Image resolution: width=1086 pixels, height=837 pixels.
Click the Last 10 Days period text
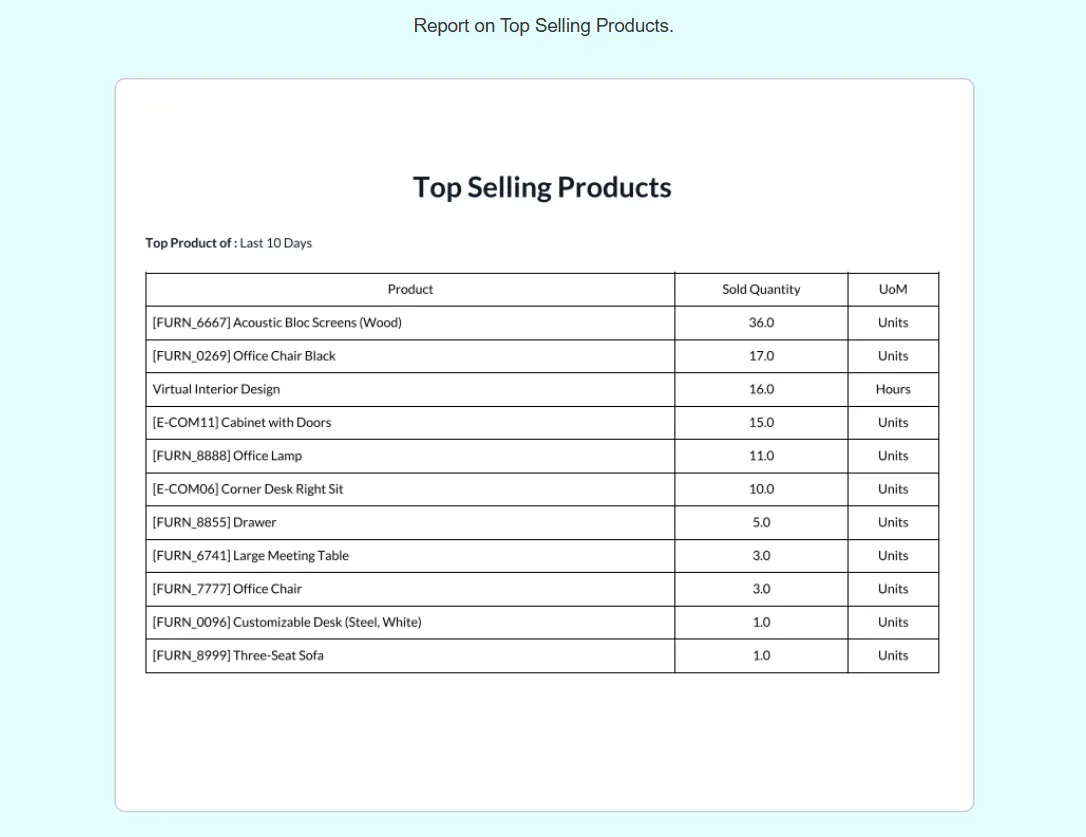276,243
